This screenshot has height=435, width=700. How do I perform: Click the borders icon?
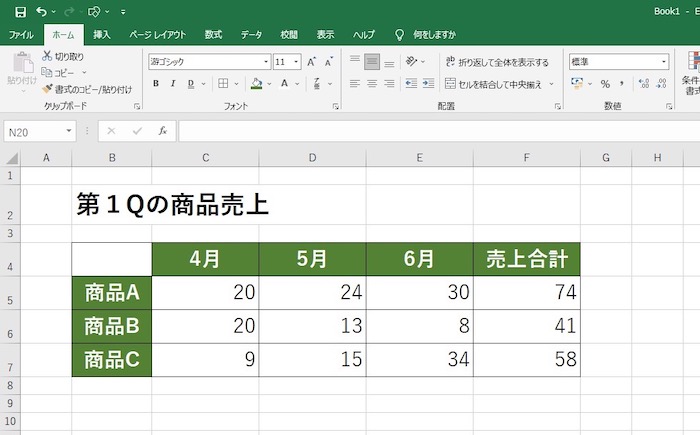pyautogui.click(x=223, y=84)
